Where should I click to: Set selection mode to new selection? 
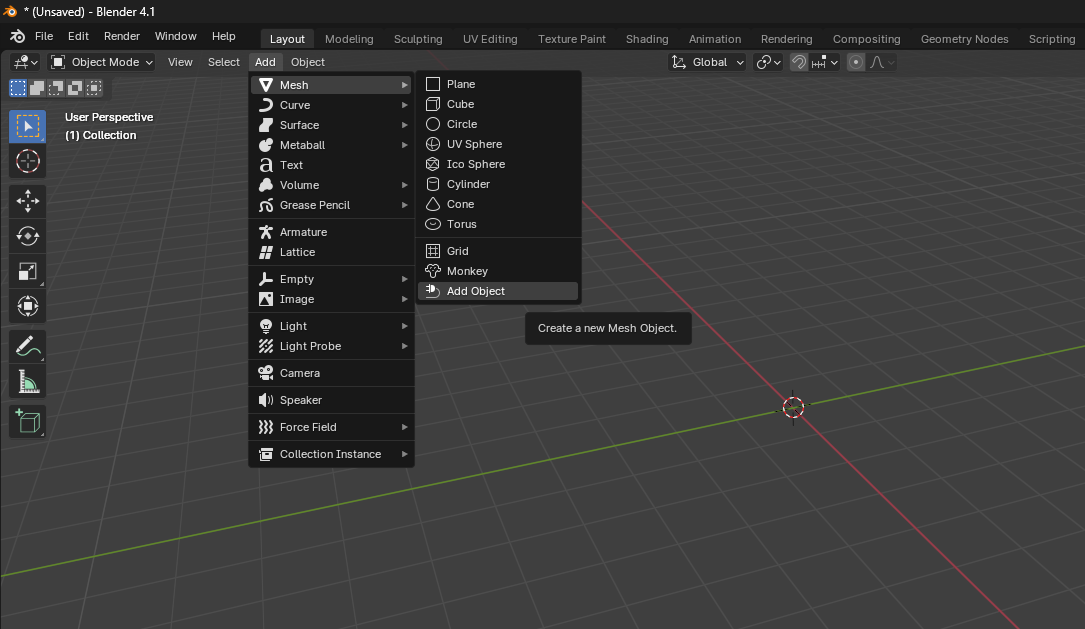tap(18, 88)
